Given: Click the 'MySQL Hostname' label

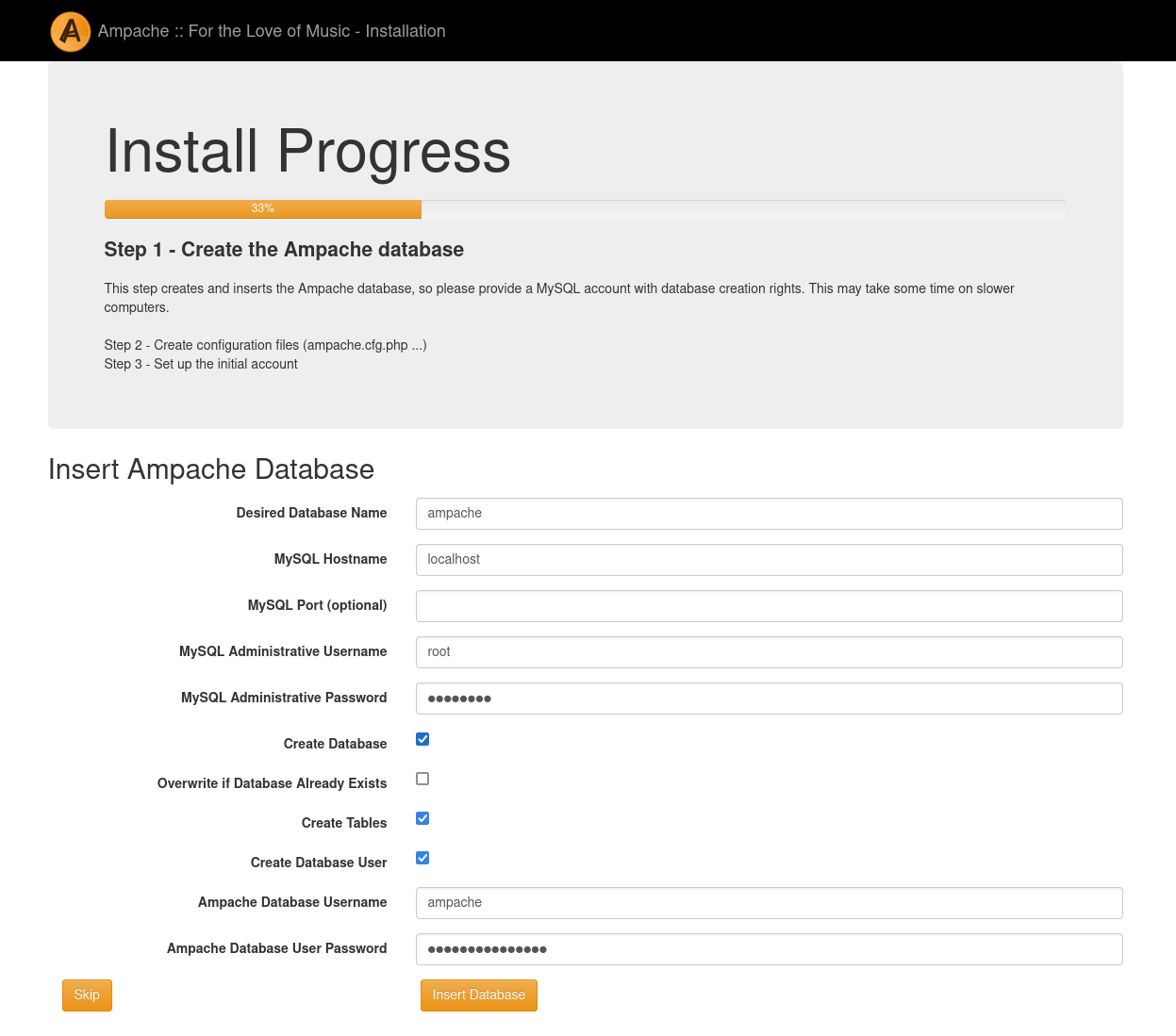Looking at the screenshot, I should click(x=330, y=559).
